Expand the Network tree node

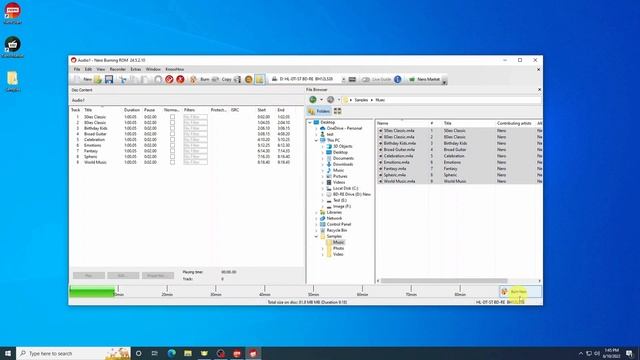coord(316,218)
